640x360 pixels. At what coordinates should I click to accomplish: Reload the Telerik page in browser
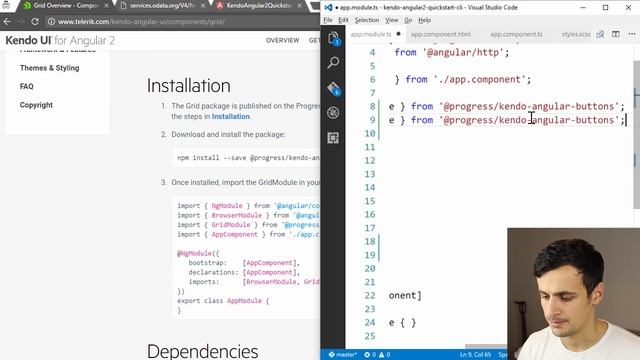pos(35,22)
